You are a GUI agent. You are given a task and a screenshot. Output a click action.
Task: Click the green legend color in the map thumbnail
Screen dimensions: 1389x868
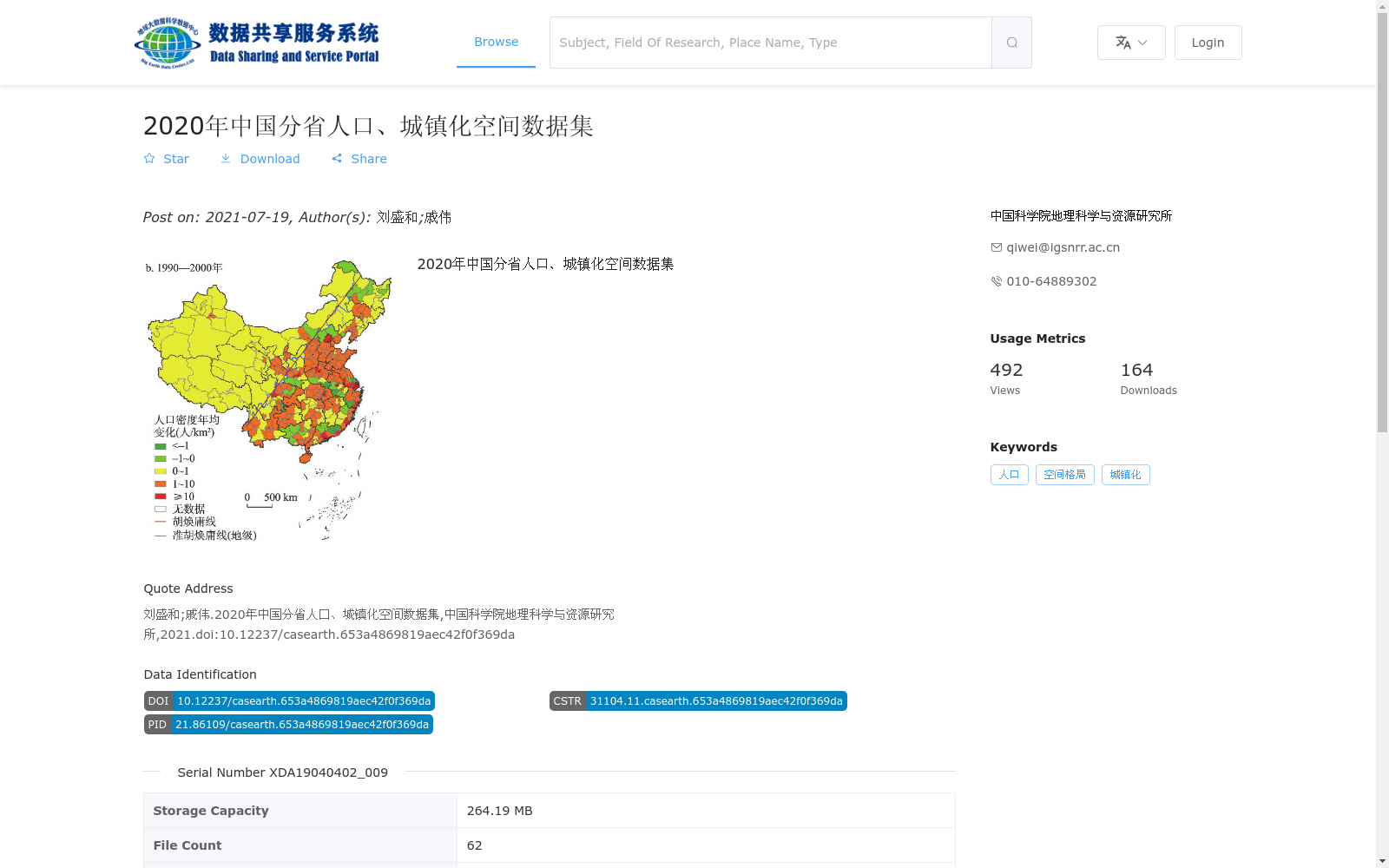(159, 445)
